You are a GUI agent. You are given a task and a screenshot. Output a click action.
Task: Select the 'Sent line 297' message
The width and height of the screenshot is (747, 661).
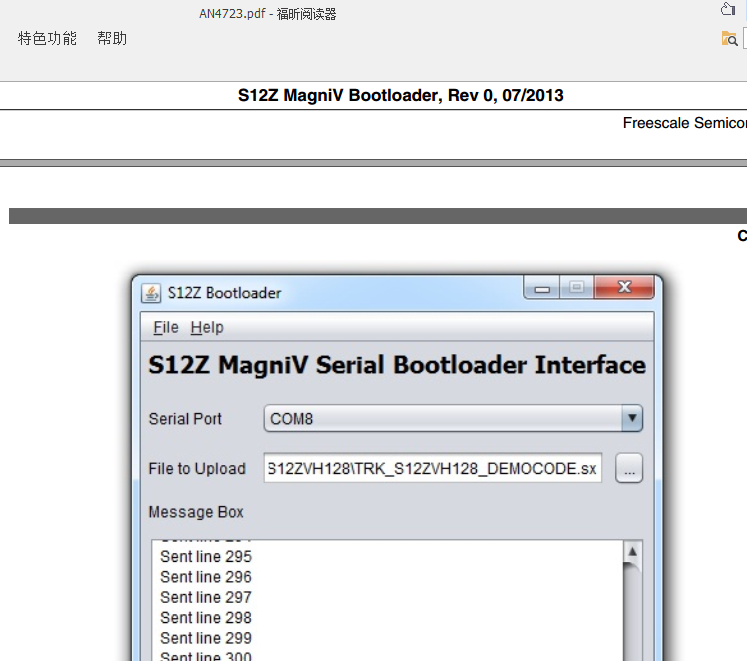tap(206, 597)
